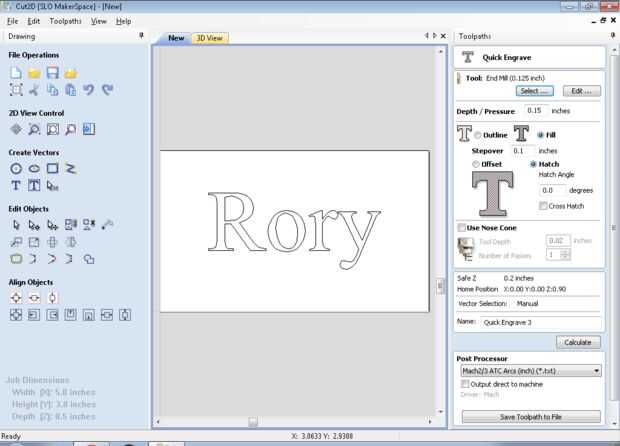This screenshot has width=620, height=446.
Task: Click the Rory text outline on canvas
Action: (294, 230)
